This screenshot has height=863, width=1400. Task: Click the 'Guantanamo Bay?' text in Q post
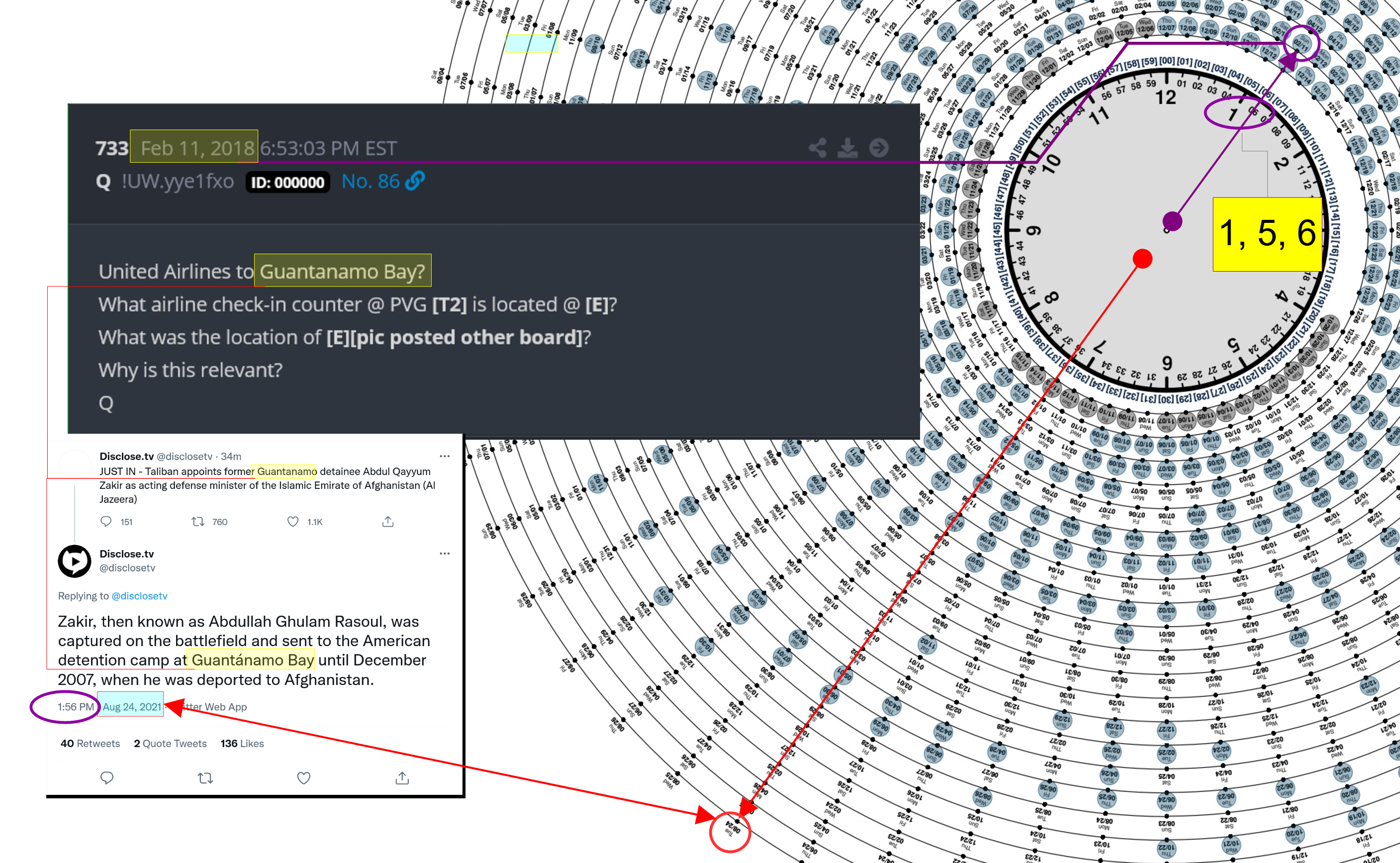[x=343, y=271]
